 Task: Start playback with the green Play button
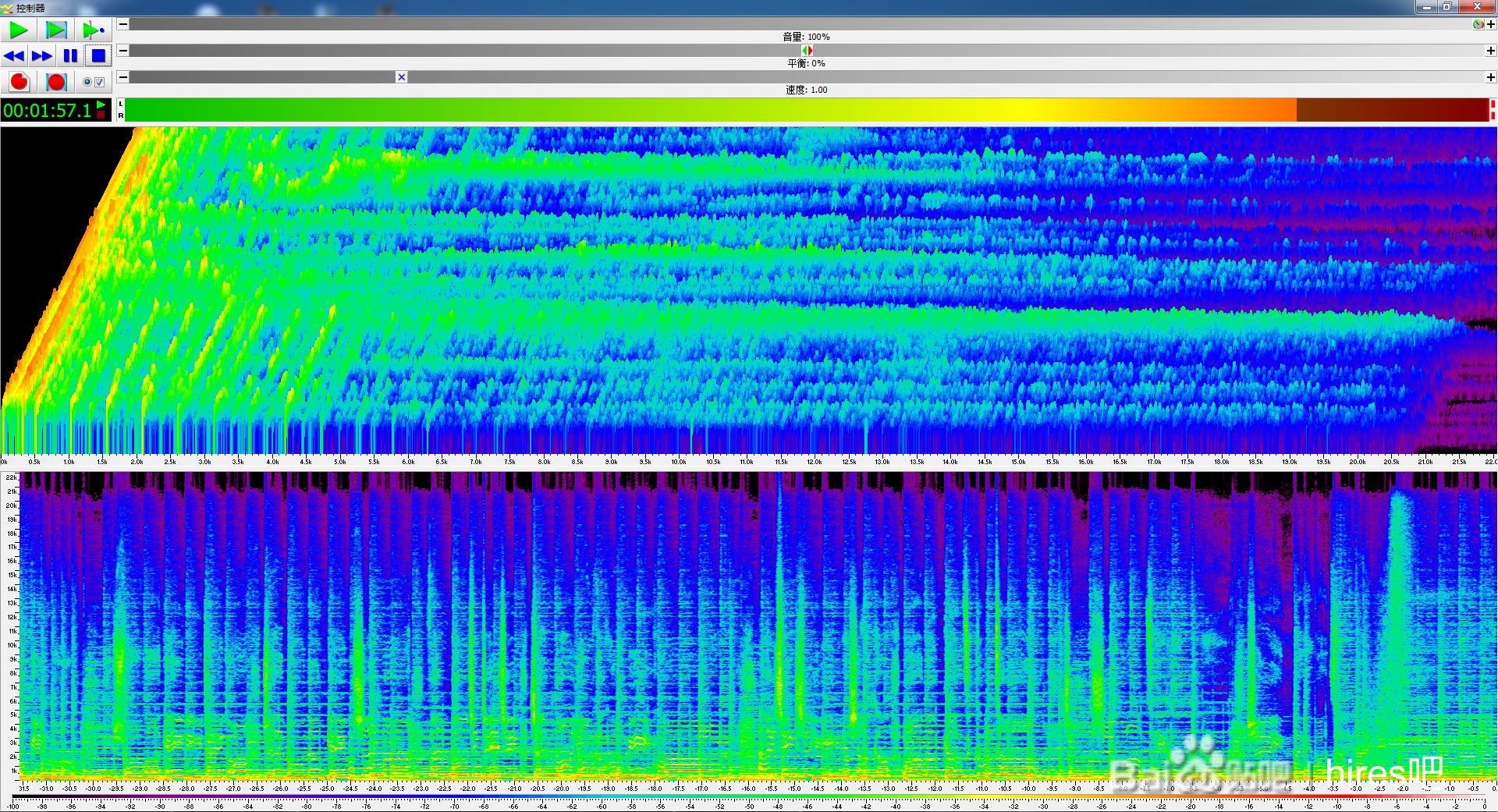(x=18, y=30)
